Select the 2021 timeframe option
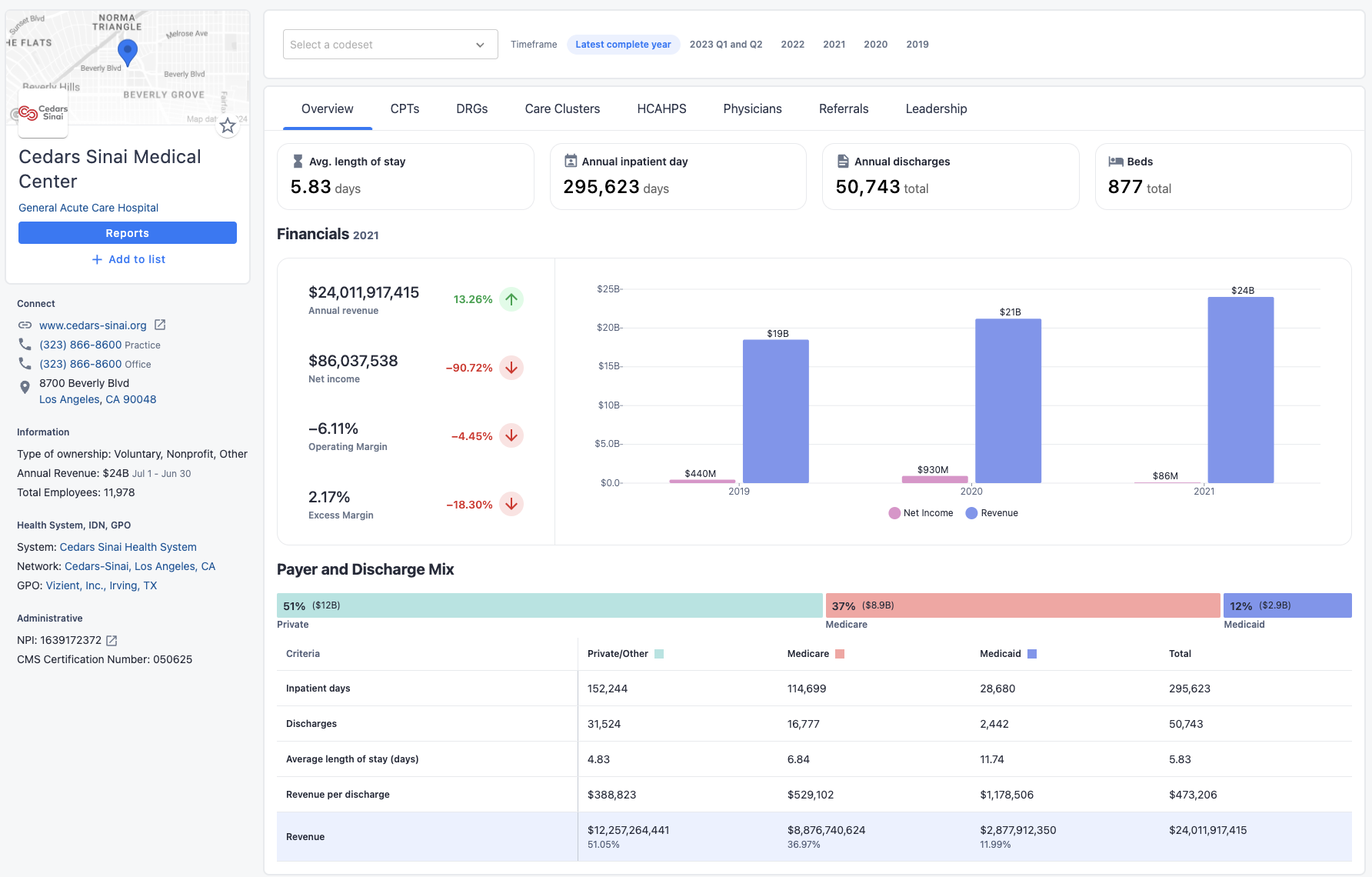The height and width of the screenshot is (877, 1372). pyautogui.click(x=834, y=45)
